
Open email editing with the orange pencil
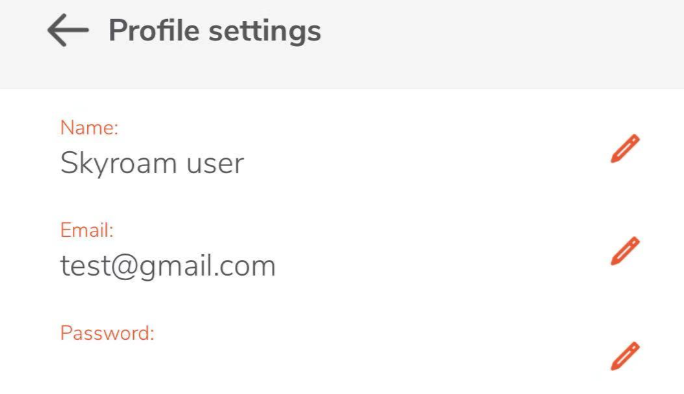[625, 251]
